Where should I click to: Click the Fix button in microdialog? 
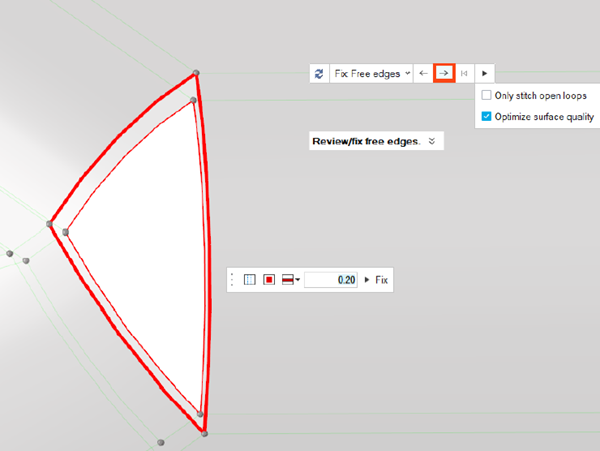380,280
